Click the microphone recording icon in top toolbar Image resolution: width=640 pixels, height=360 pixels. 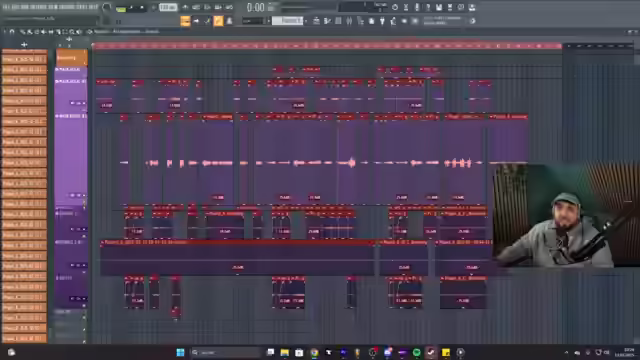click(x=417, y=7)
